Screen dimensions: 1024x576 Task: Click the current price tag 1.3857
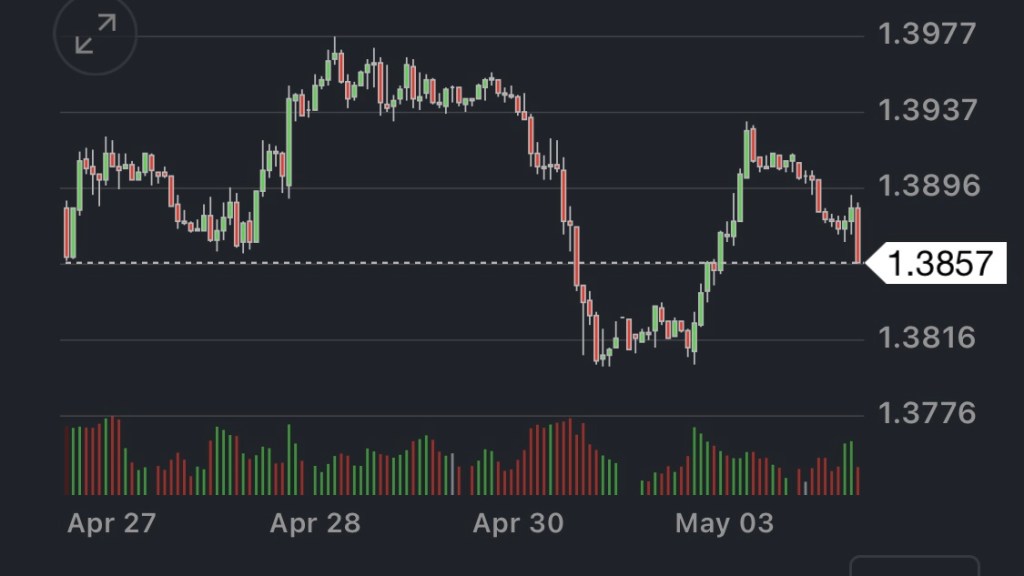point(939,263)
